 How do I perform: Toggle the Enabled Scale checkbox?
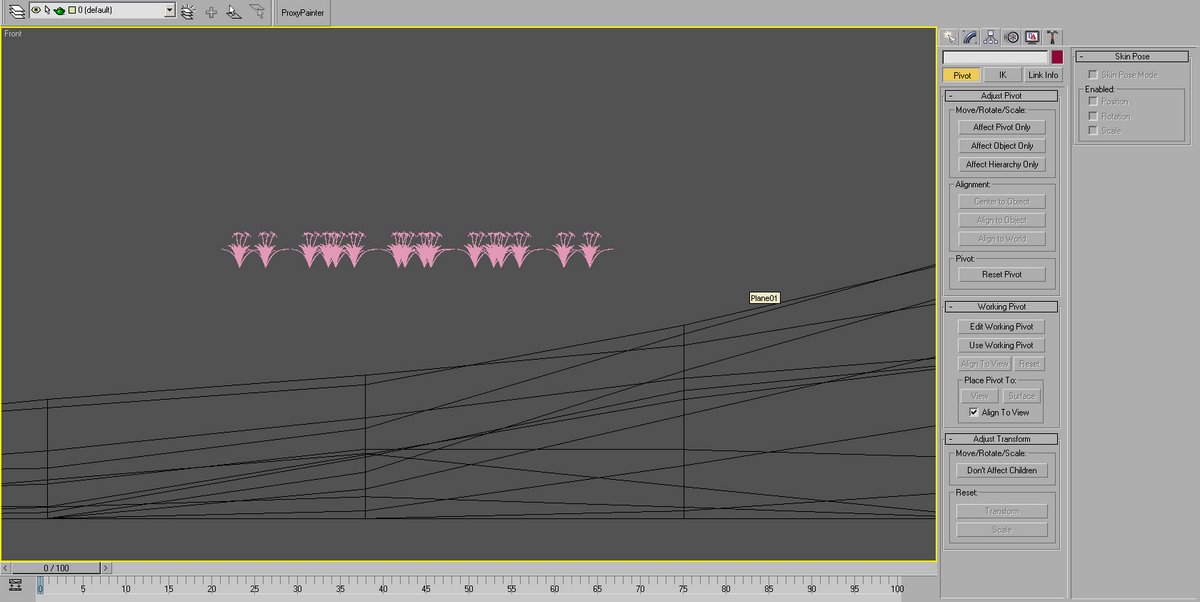click(1093, 131)
